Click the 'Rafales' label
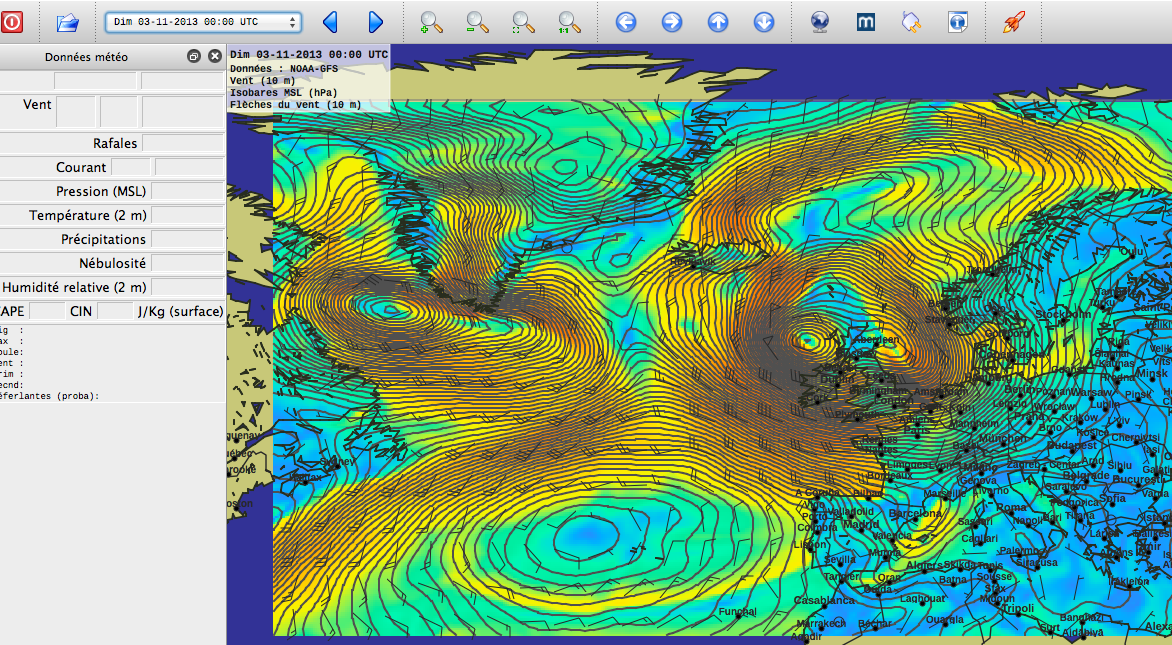Viewport: 1172px width, 645px height. 115,143
